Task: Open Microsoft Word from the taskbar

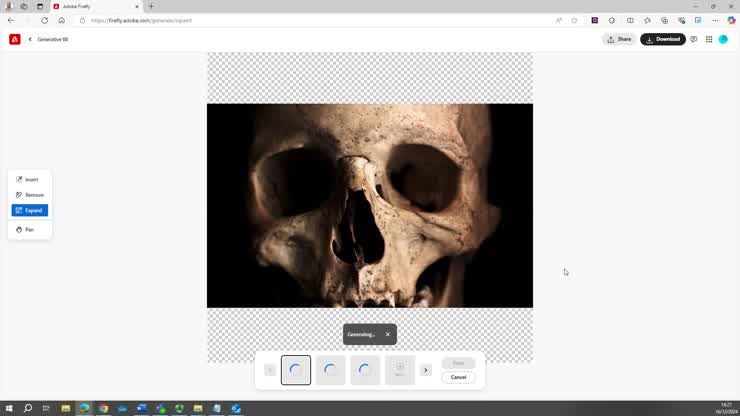Action: click(141, 408)
